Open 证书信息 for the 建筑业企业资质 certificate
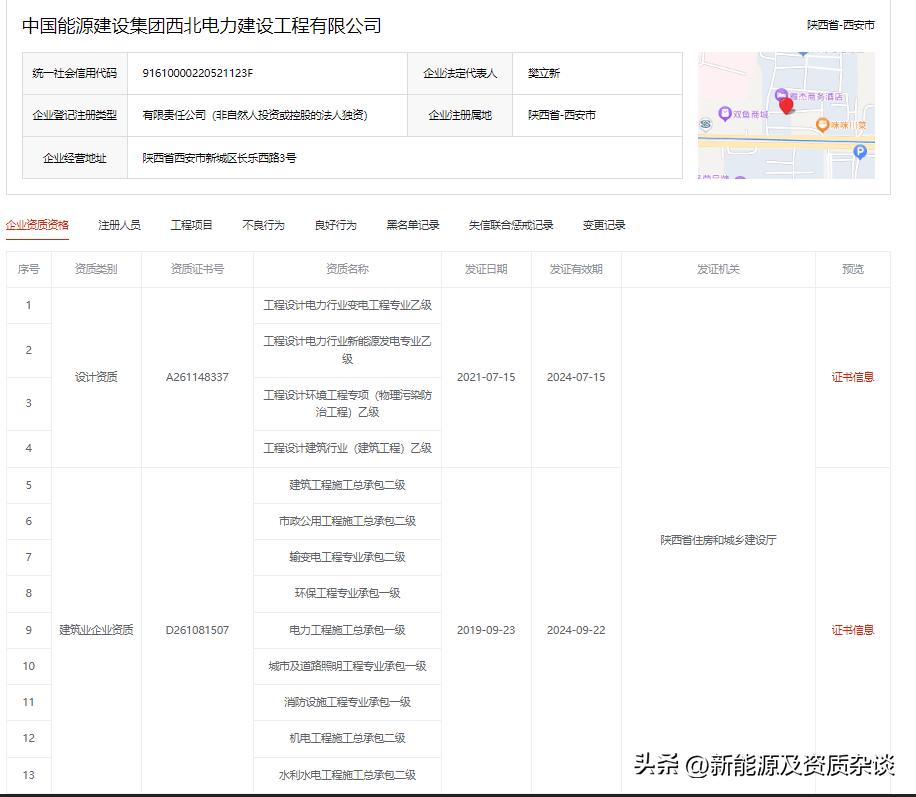Viewport: 916px width, 797px height. pyautogui.click(x=852, y=630)
